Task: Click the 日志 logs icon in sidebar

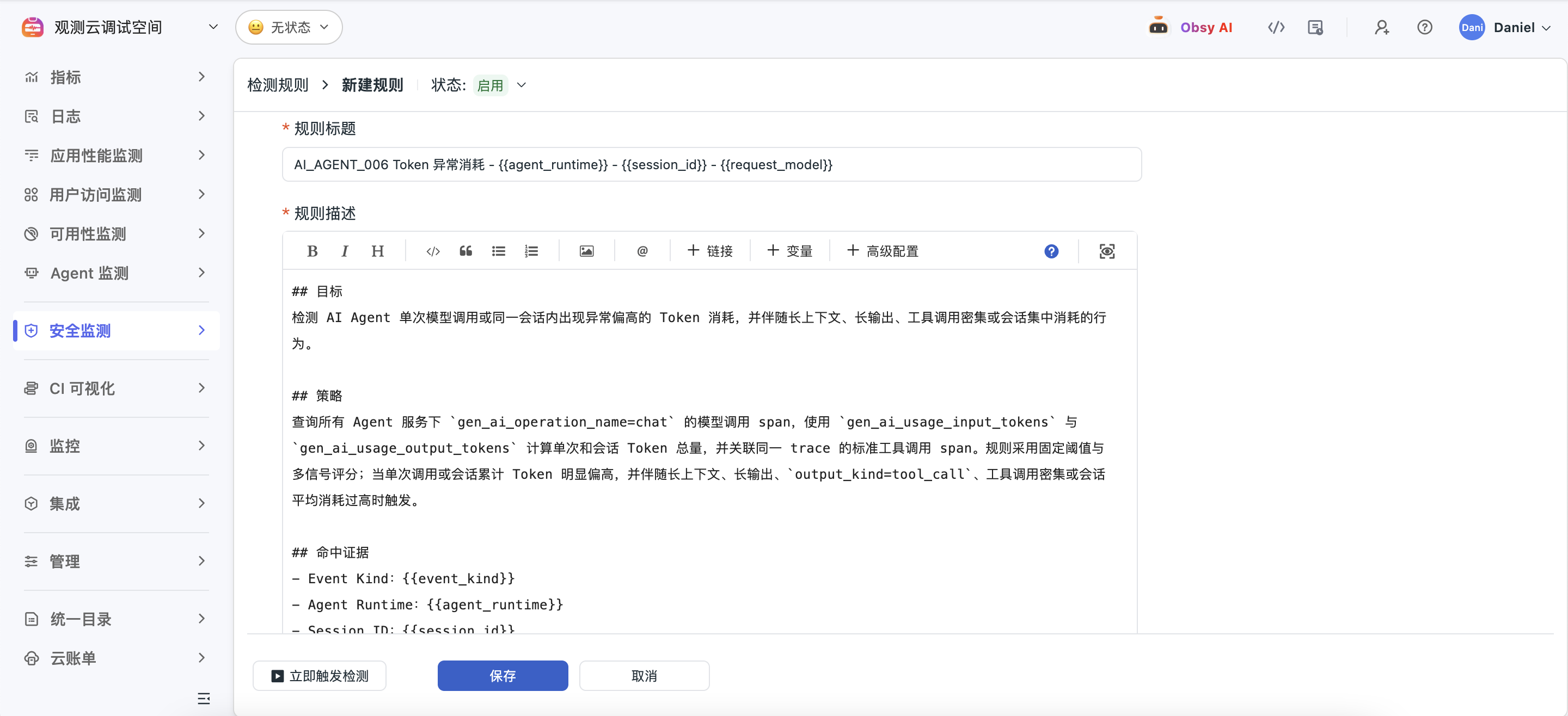Action: (31, 116)
